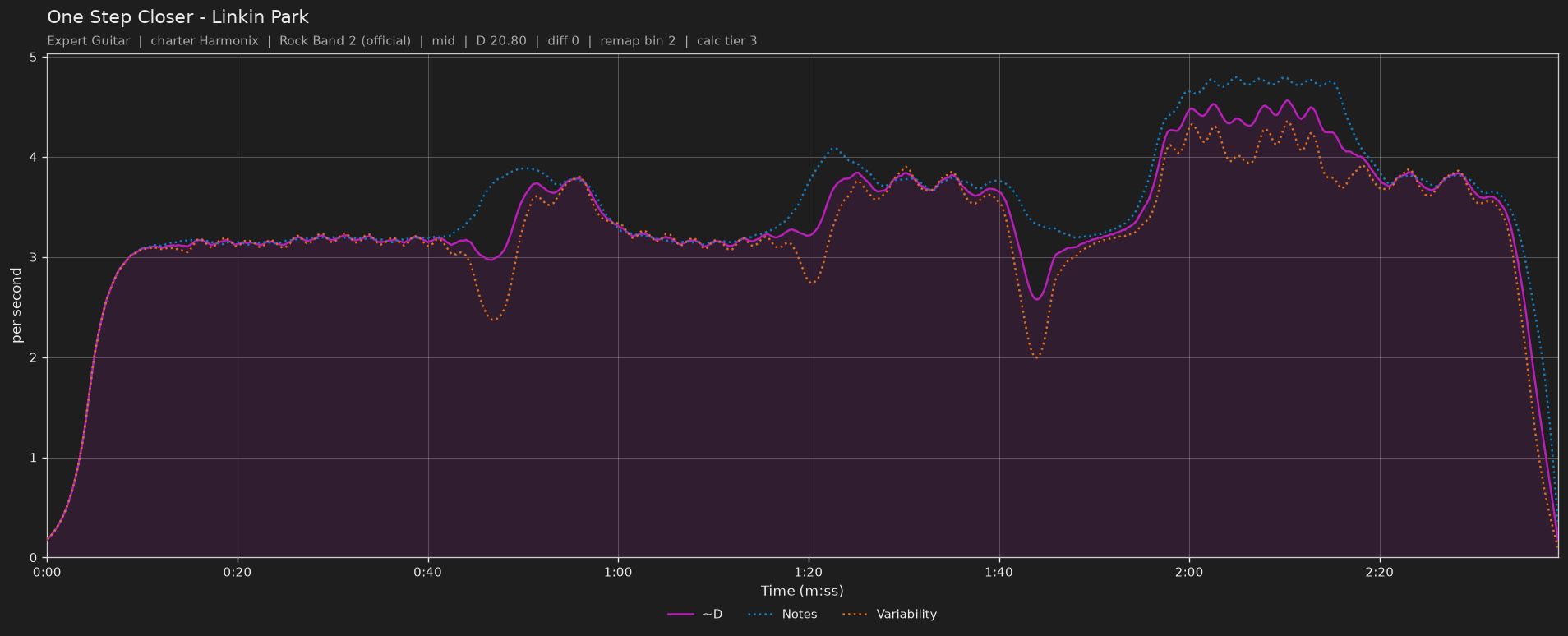Screen dimensions: 1568x636
Task: Select the "Expert Guitar" subtitle text
Action: 89,40
